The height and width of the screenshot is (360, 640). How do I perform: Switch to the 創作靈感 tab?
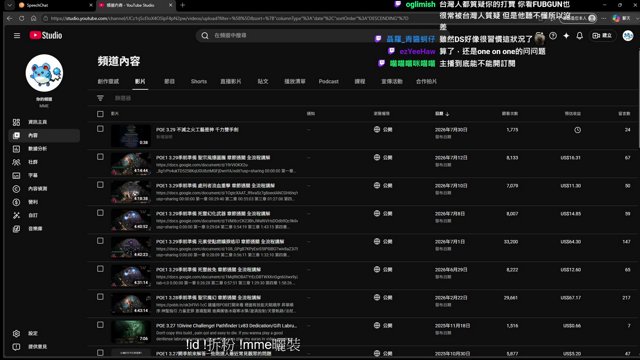point(108,82)
